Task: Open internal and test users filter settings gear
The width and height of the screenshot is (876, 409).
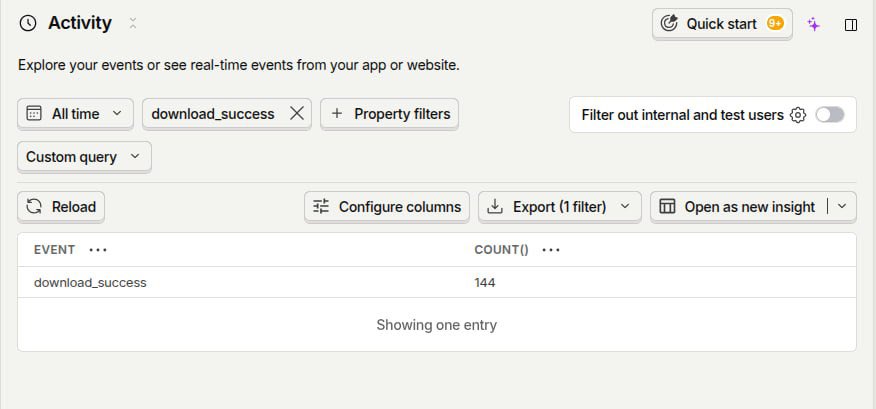Action: point(798,115)
